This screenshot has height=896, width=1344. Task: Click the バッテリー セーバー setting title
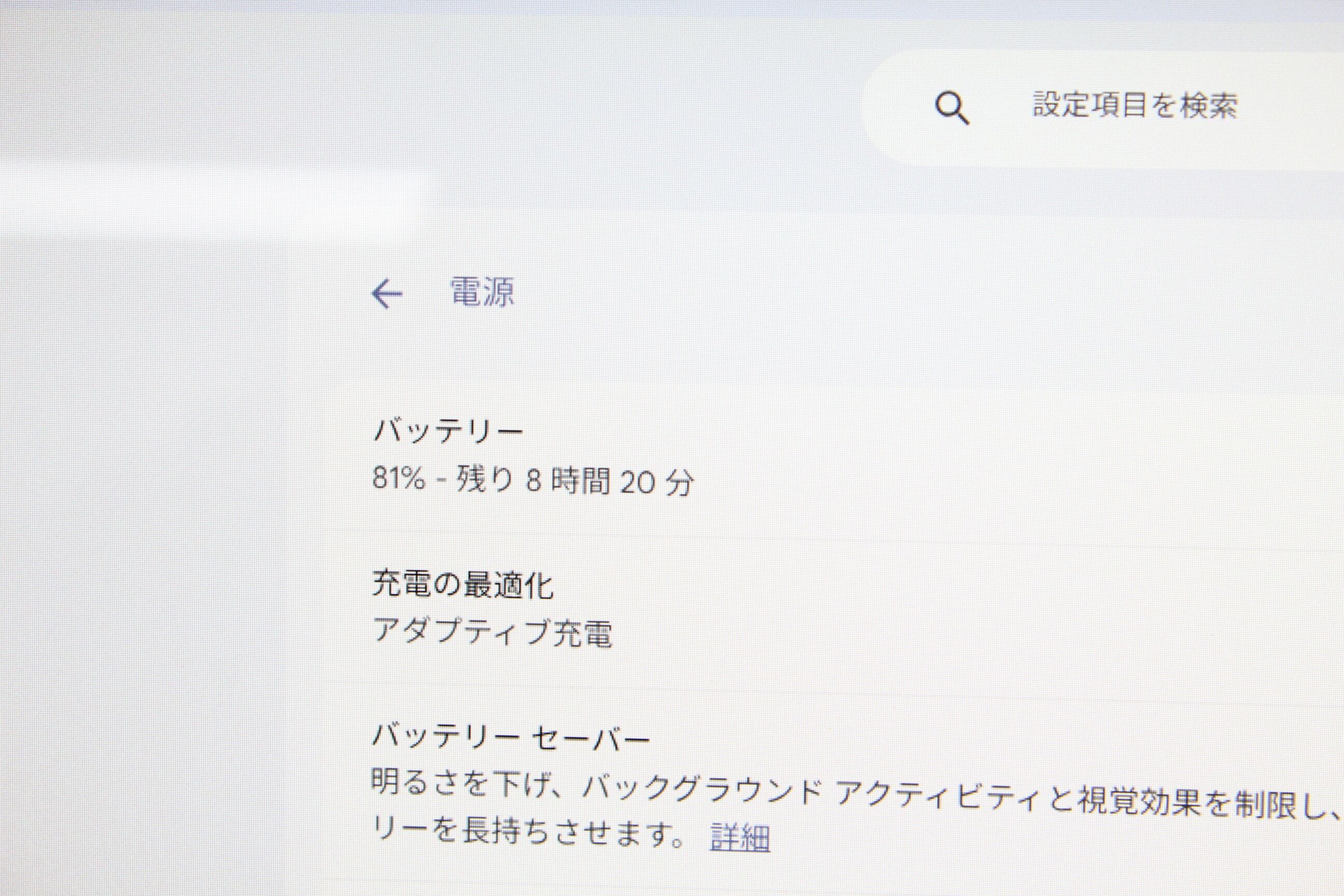coord(511,737)
